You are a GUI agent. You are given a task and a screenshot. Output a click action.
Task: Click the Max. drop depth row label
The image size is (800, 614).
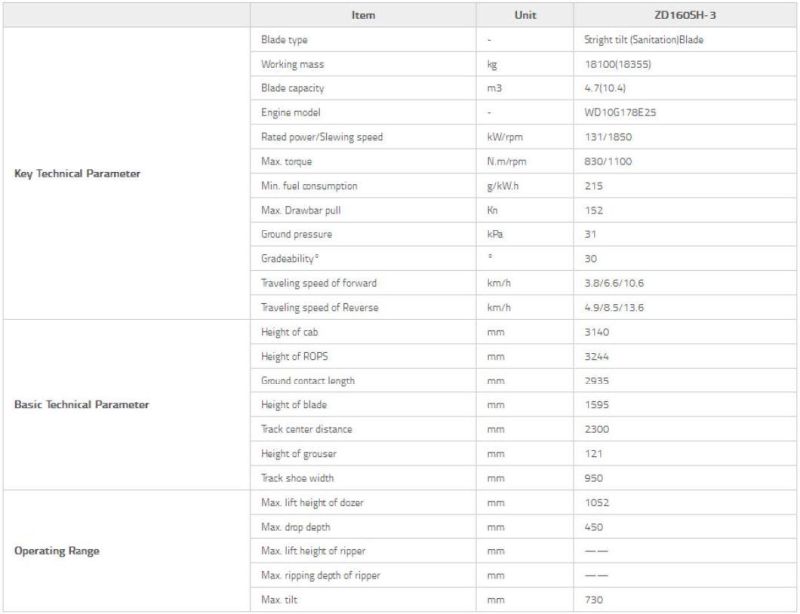pos(295,526)
